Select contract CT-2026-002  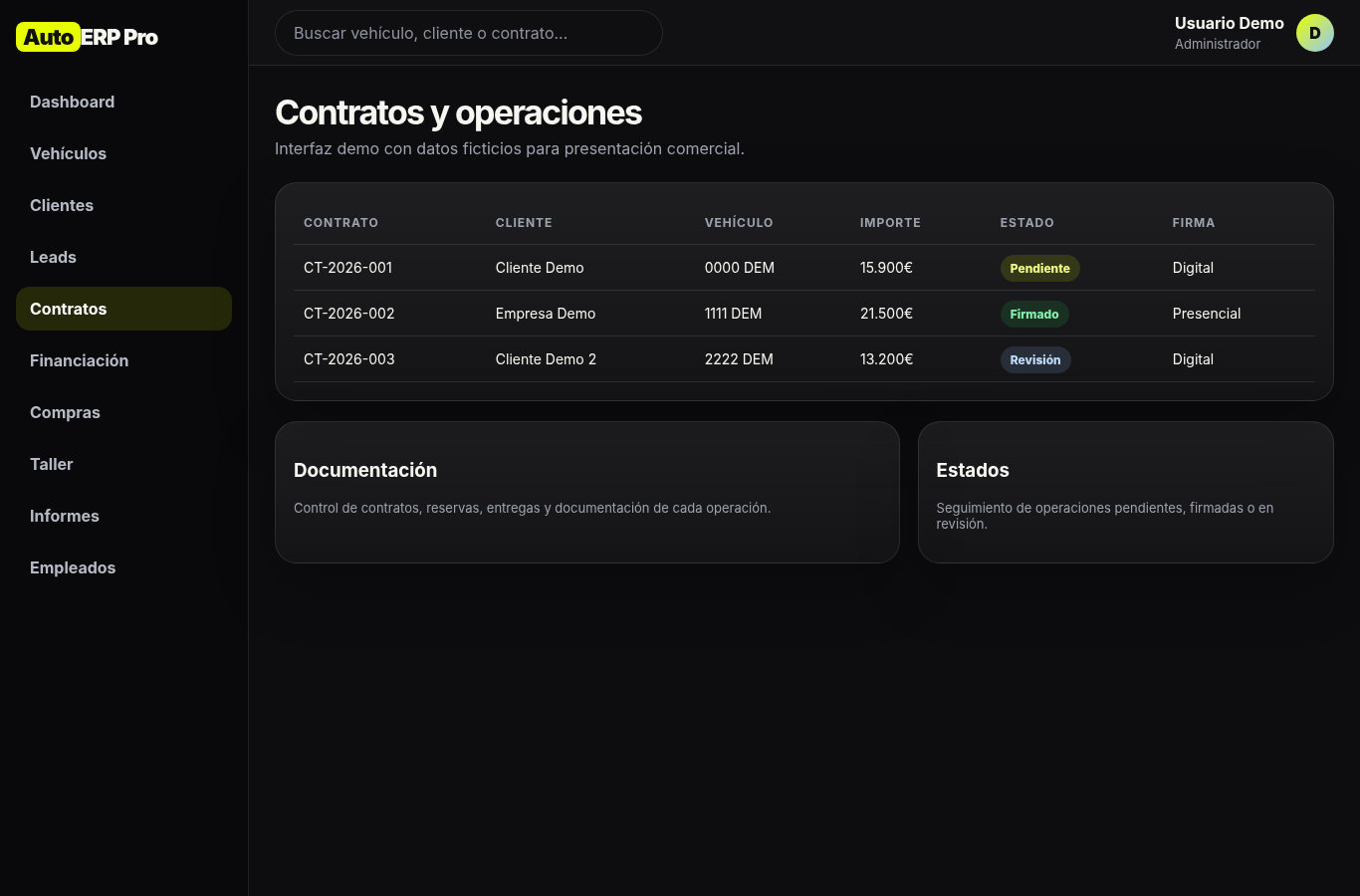(x=804, y=314)
